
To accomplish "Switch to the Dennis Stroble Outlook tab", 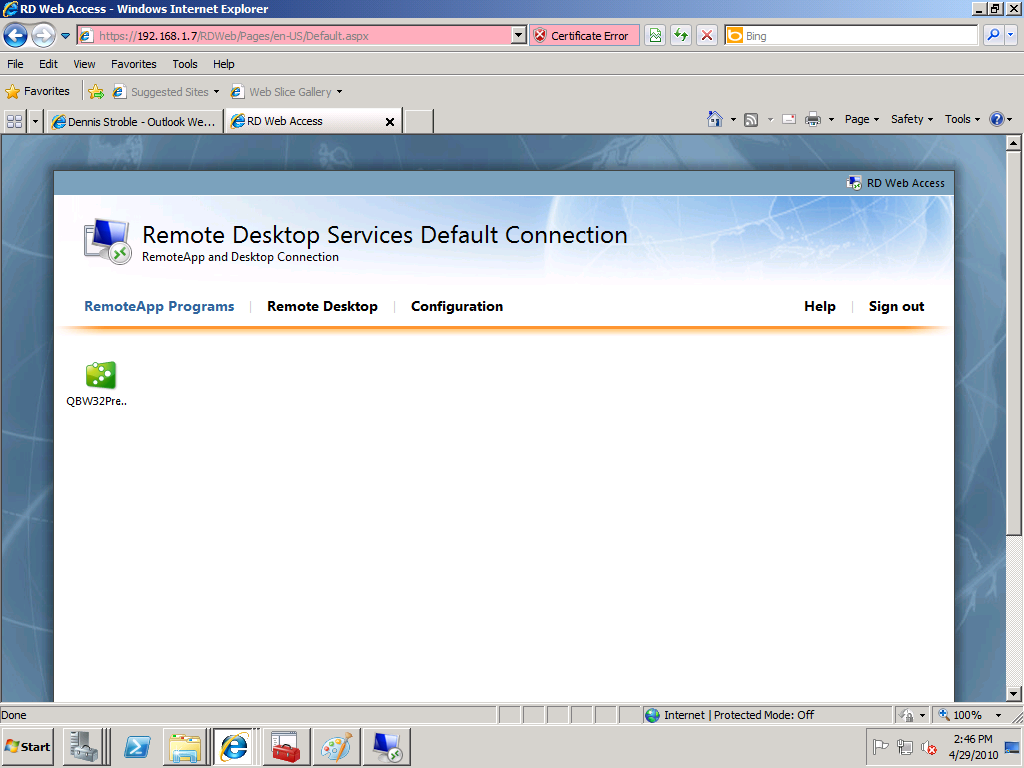I will pos(135,121).
